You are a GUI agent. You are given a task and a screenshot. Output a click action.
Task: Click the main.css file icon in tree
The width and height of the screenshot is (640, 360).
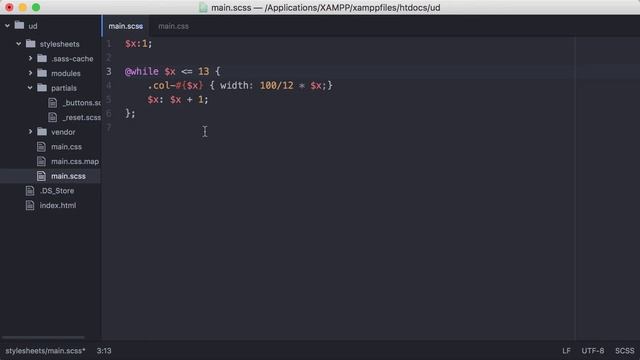[41, 147]
